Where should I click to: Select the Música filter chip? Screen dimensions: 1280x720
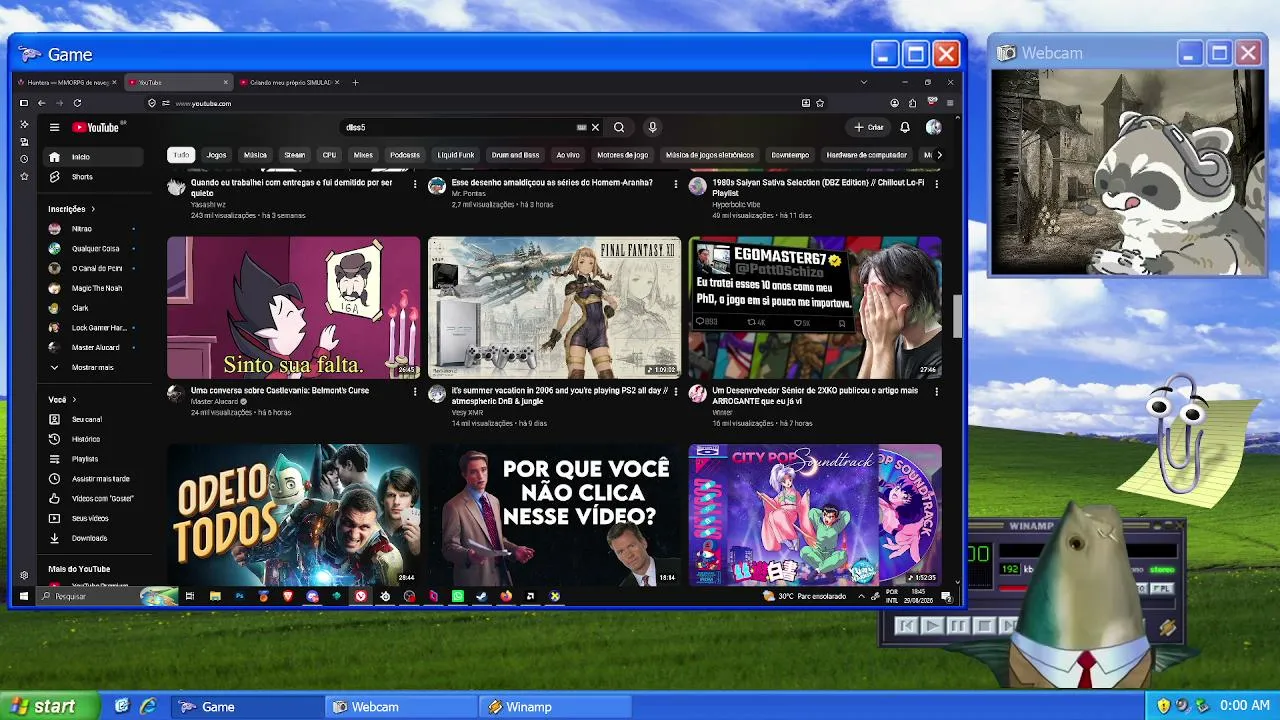(255, 155)
